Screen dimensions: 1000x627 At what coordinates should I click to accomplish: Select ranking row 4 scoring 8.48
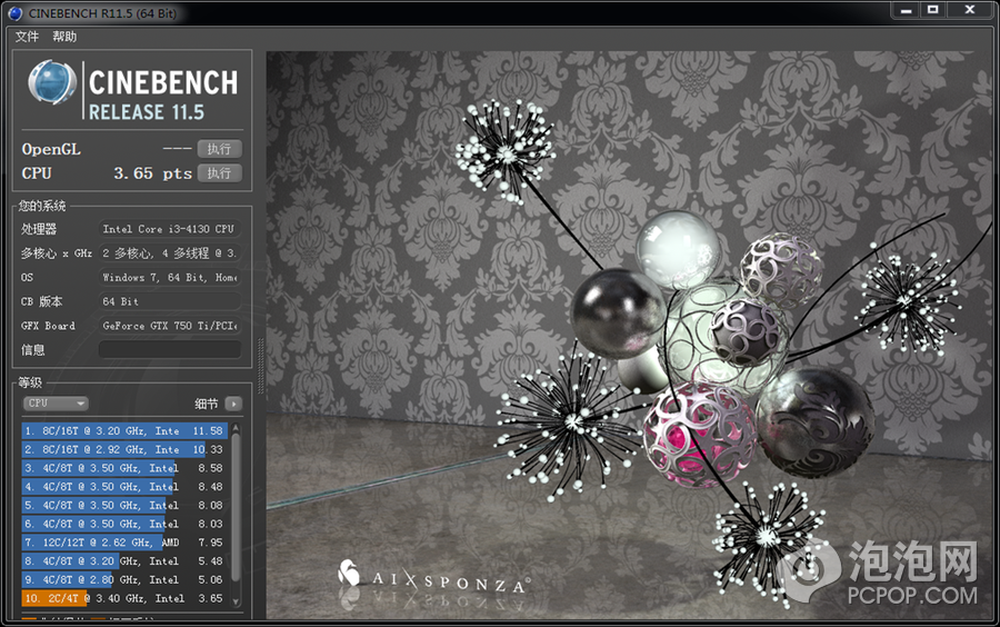tap(124, 487)
